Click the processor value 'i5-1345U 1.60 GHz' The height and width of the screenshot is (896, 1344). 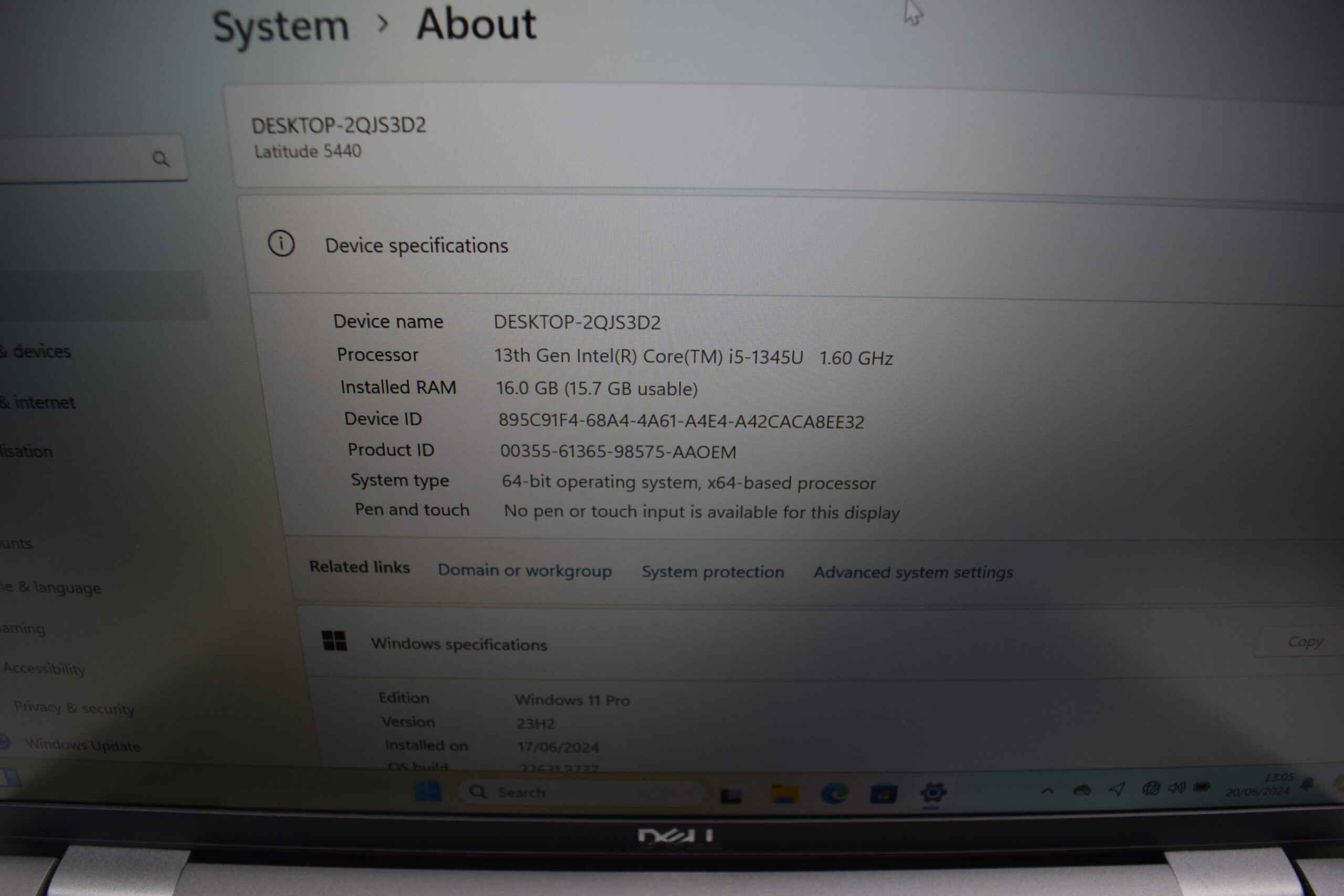point(811,357)
